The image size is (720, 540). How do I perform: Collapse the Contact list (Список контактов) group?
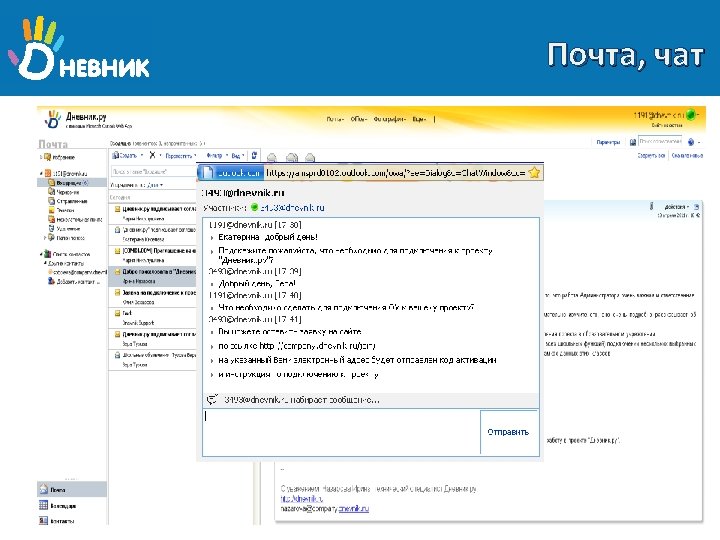click(x=41, y=253)
